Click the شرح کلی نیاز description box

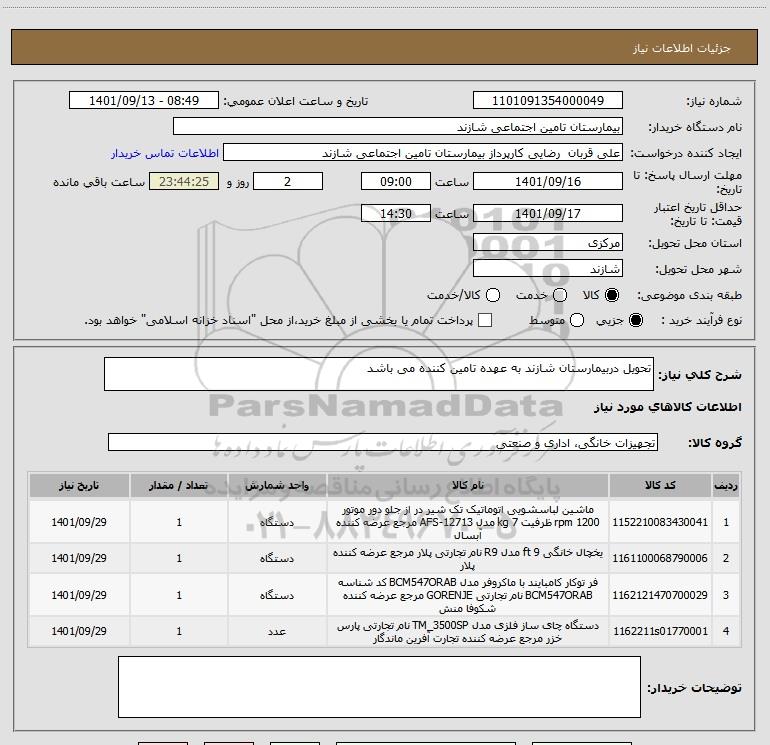coord(379,374)
